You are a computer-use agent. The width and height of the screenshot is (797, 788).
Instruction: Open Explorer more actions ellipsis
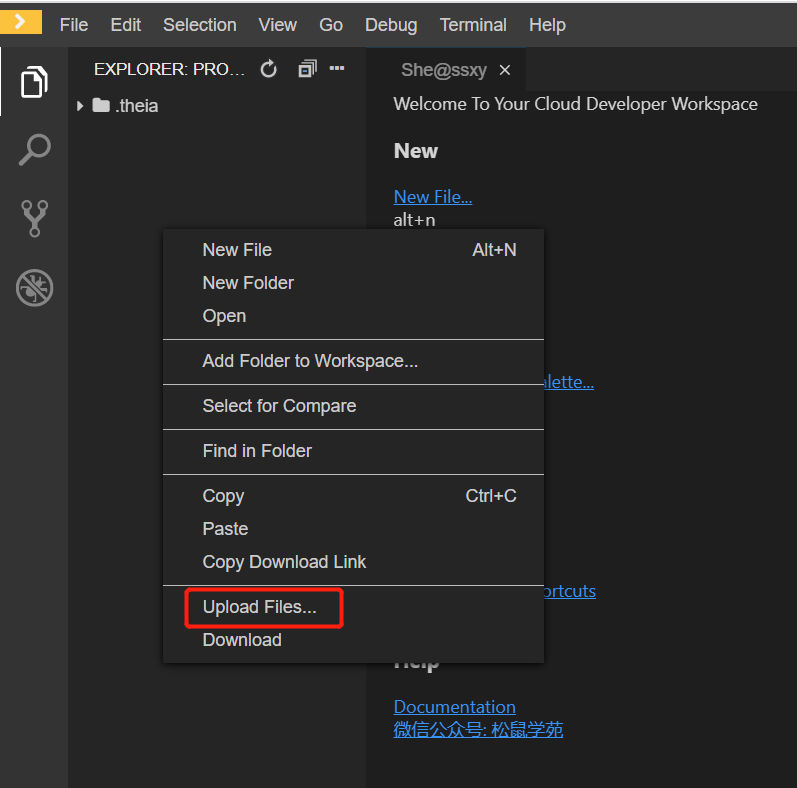[336, 68]
